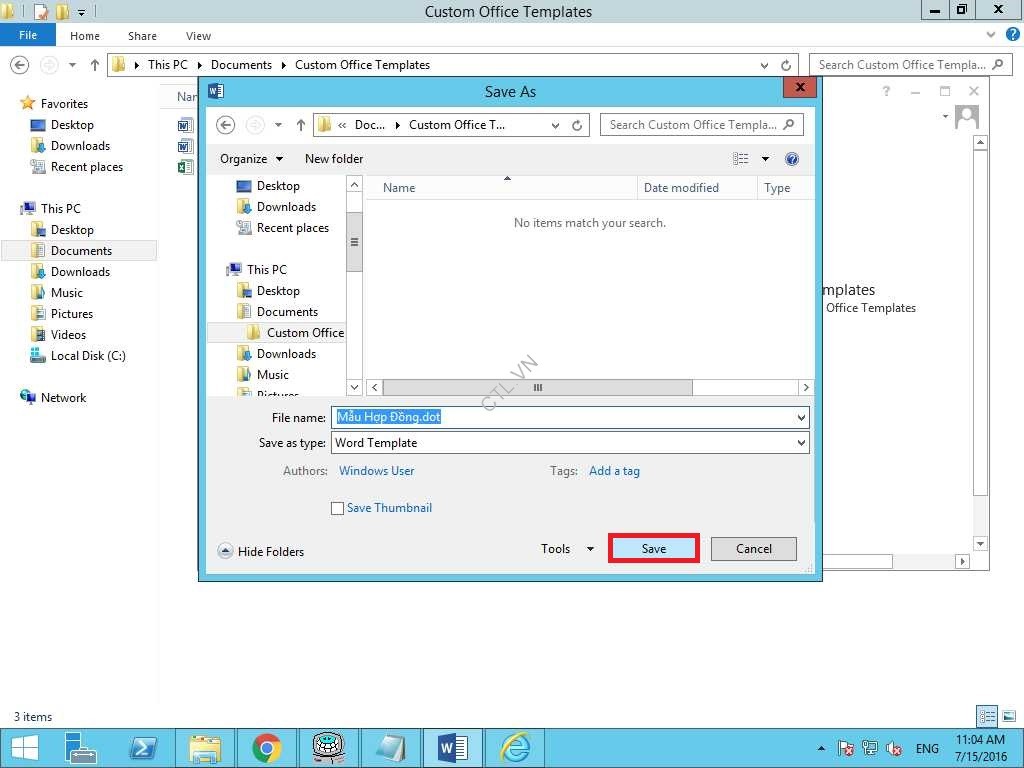This screenshot has width=1024, height=768.
Task: Open the Save as type dropdown
Action: 802,442
